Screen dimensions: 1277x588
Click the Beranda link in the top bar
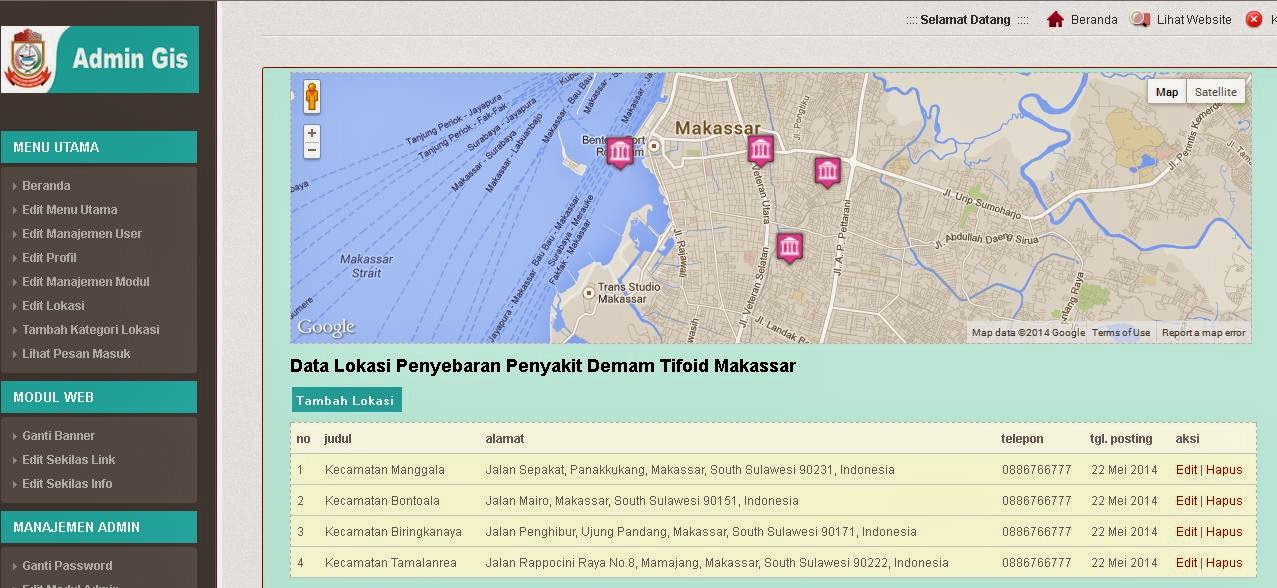(1094, 20)
